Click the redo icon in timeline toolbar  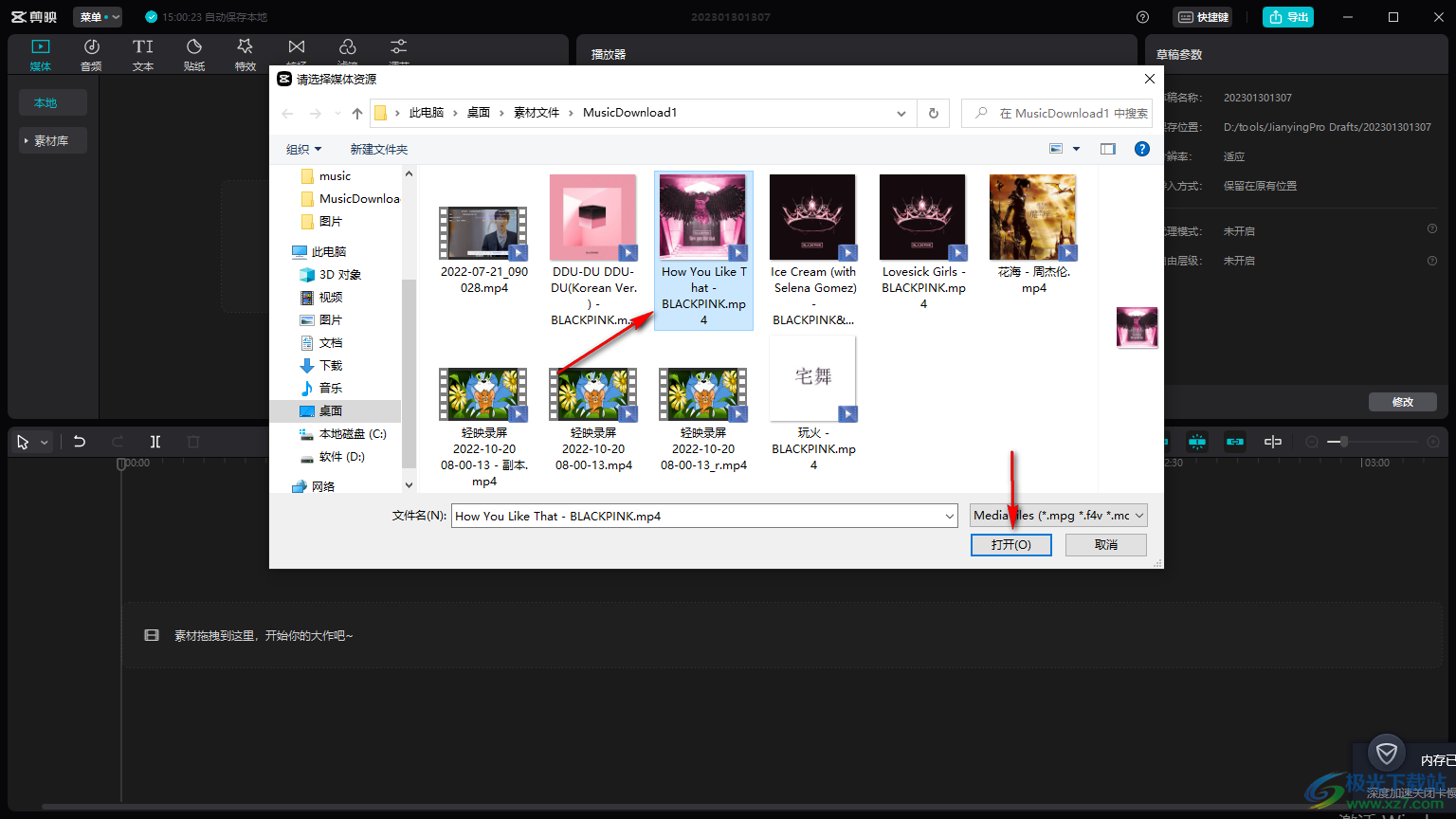(x=118, y=442)
